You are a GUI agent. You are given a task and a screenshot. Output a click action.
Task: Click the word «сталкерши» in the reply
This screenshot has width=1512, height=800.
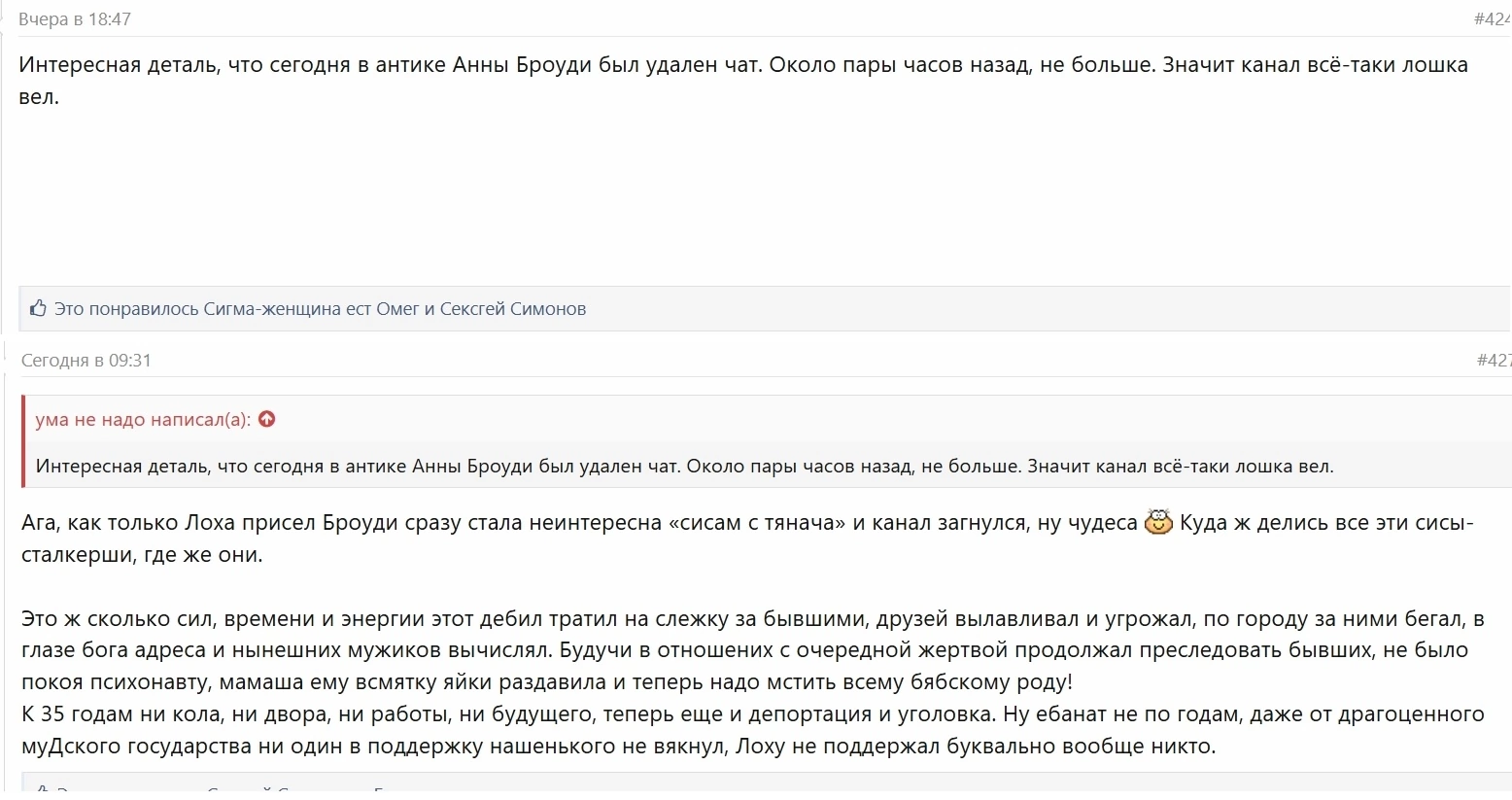(78, 555)
